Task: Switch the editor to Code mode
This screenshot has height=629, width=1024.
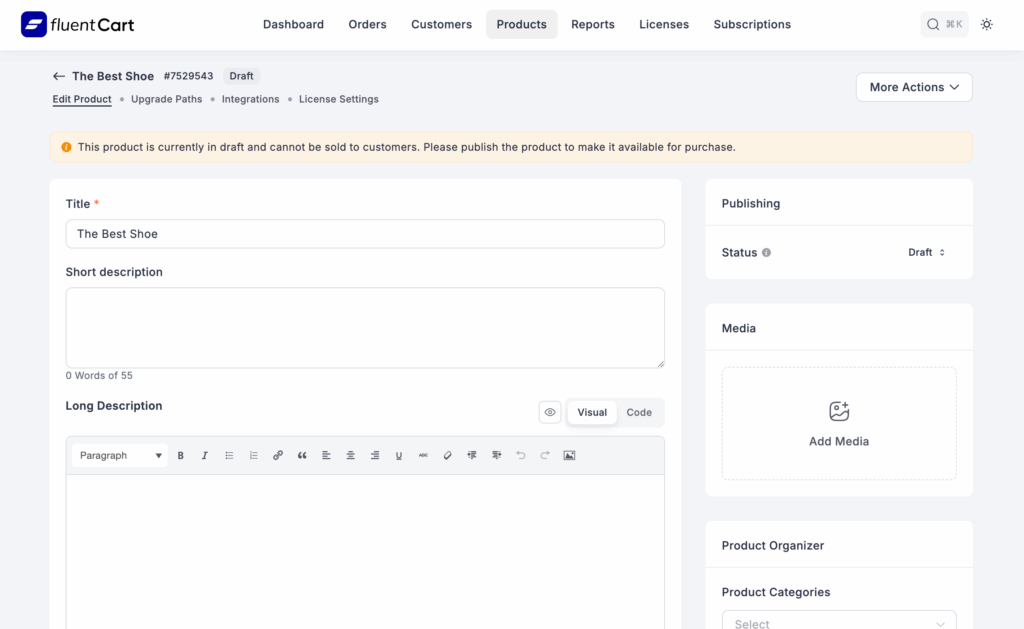Action: (639, 412)
